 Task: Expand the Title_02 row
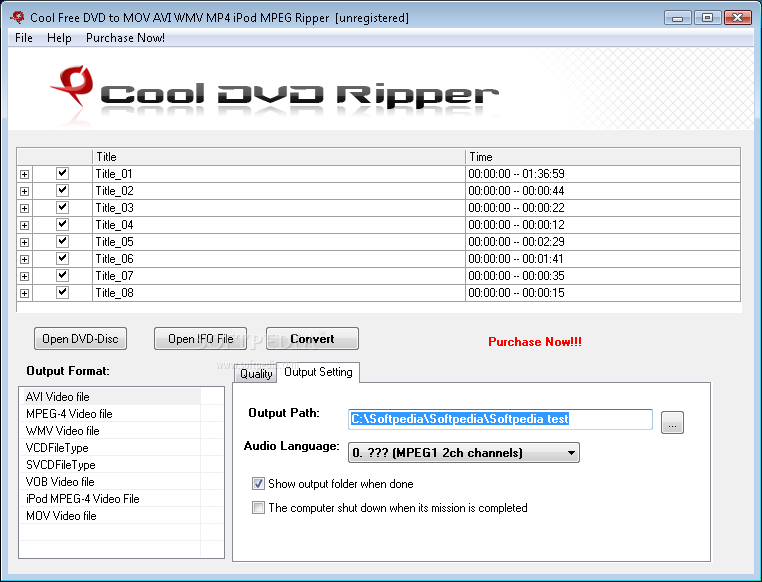click(24, 191)
